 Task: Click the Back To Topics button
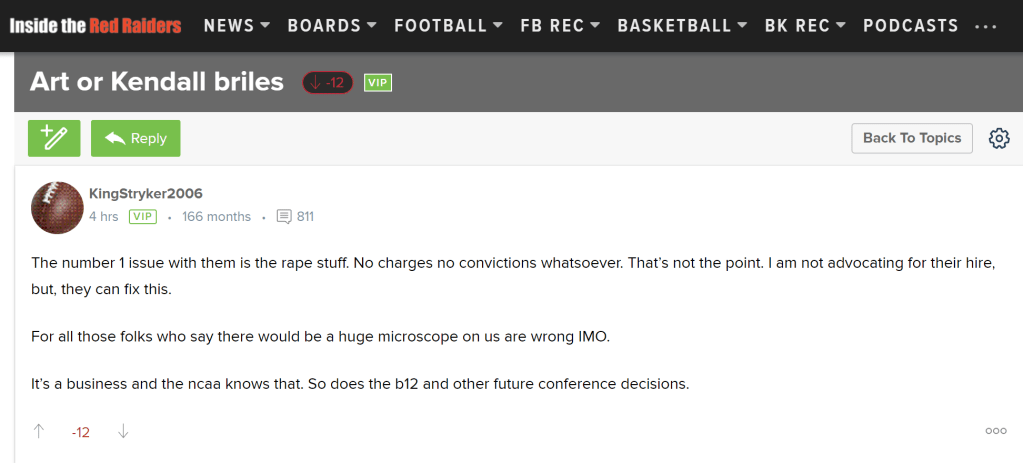pos(911,138)
